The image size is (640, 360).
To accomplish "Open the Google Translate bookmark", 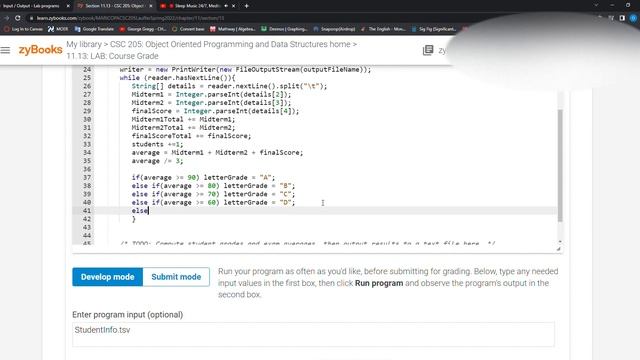I will (94, 29).
